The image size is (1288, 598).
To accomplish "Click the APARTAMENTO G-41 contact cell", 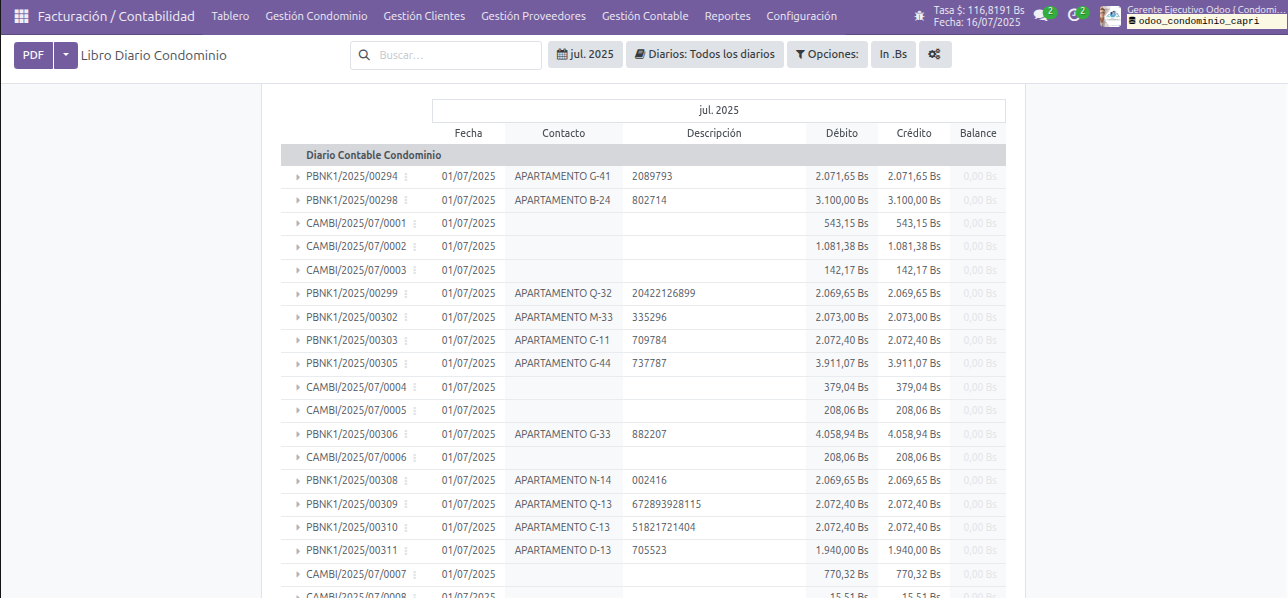I will point(562,176).
